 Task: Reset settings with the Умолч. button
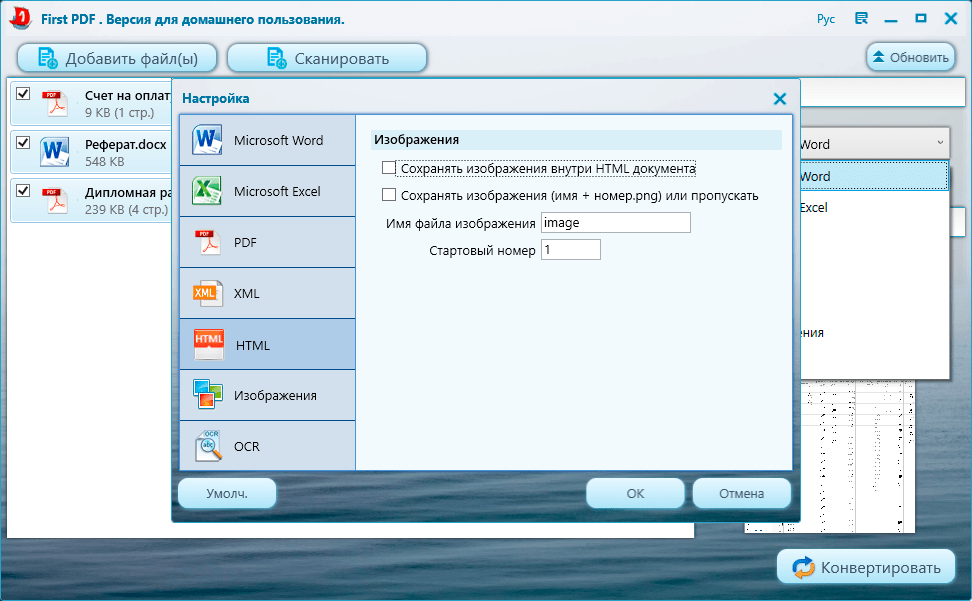227,493
